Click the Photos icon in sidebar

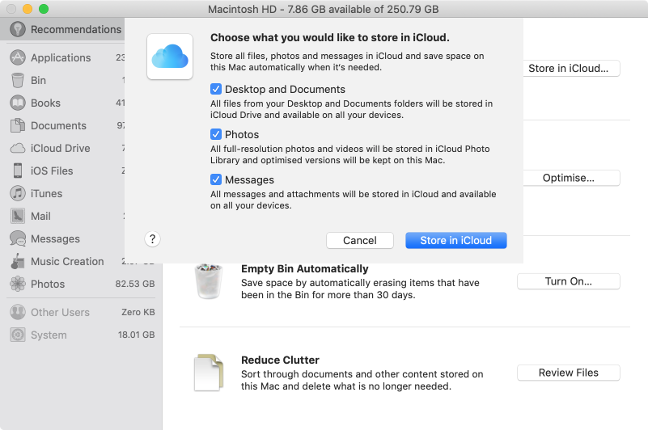coord(18,284)
